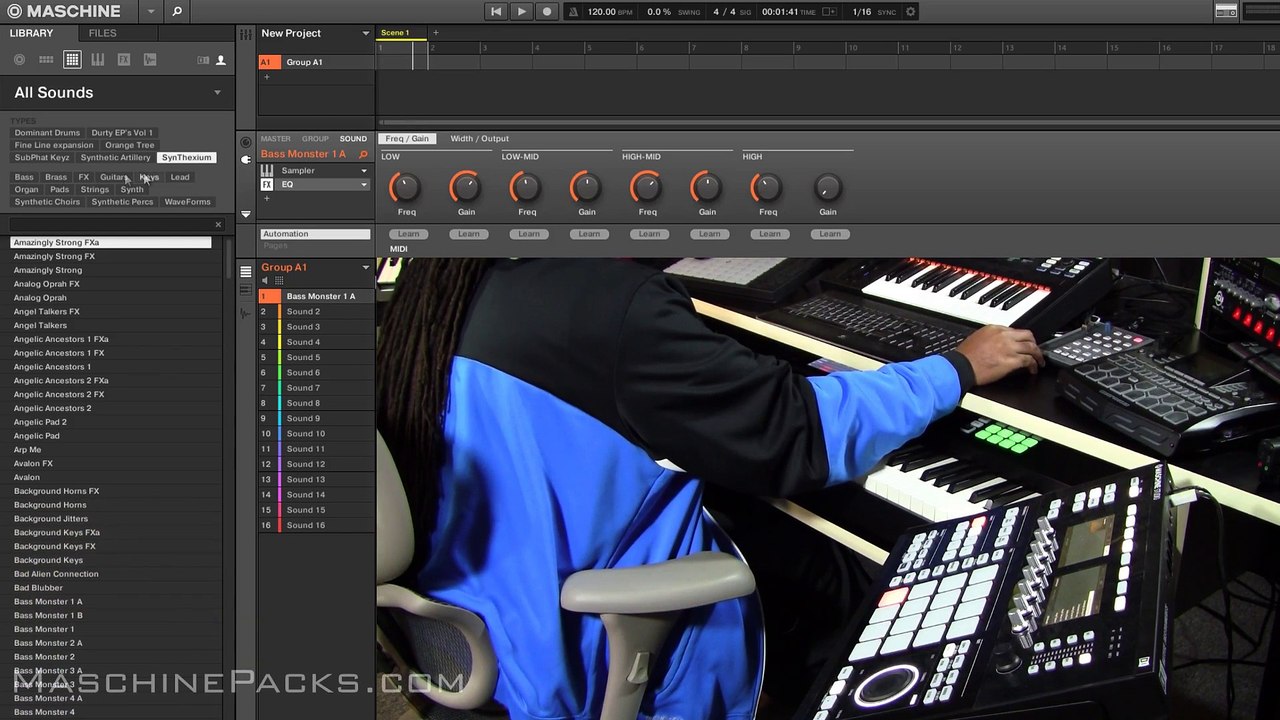The width and height of the screenshot is (1280, 720).
Task: Open audio engine settings gear icon
Action: tap(910, 12)
